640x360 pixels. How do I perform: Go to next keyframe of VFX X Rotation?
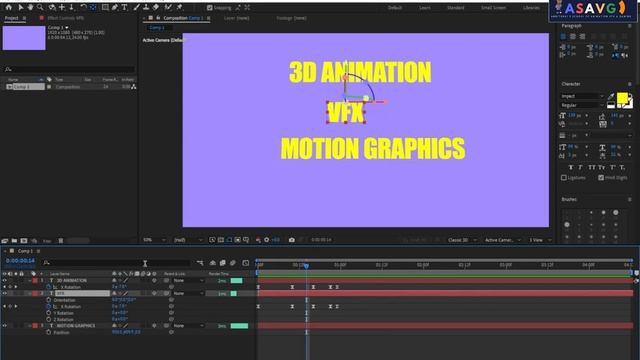click(16, 307)
